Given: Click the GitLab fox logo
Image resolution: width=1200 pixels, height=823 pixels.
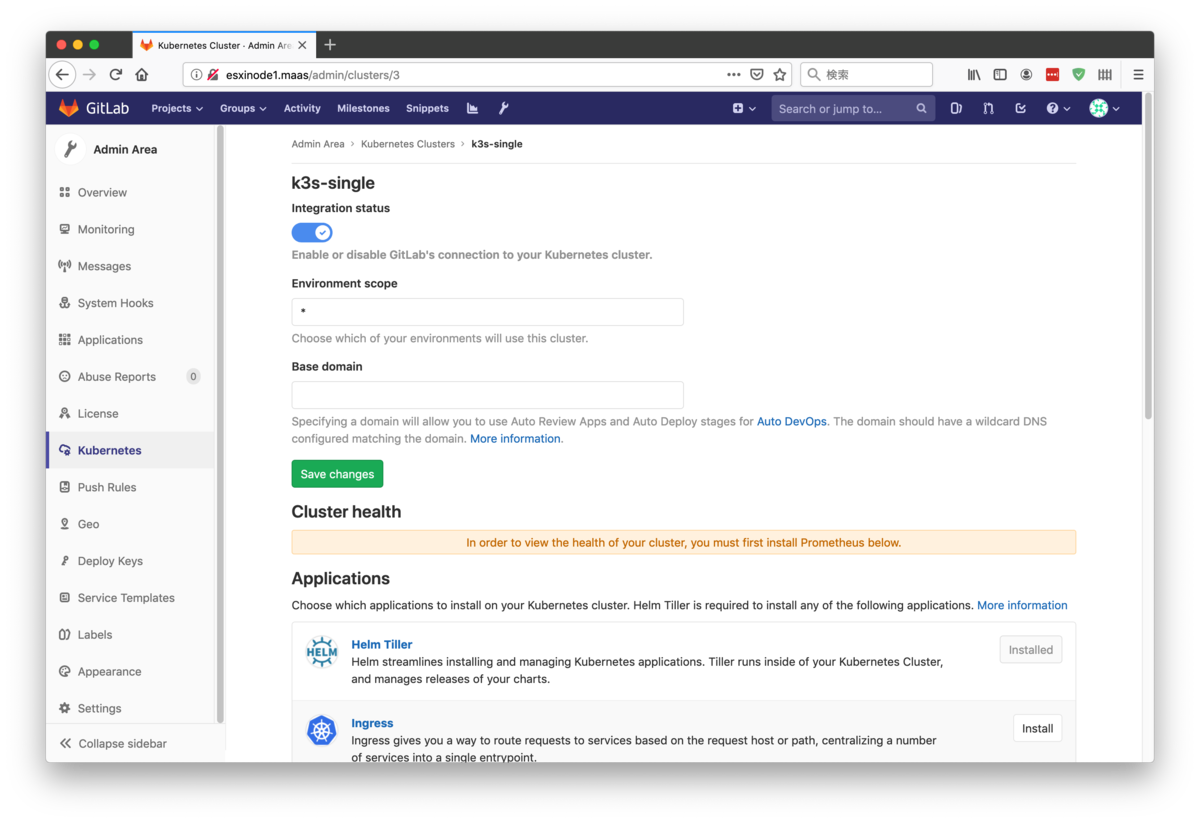Looking at the screenshot, I should 68,108.
